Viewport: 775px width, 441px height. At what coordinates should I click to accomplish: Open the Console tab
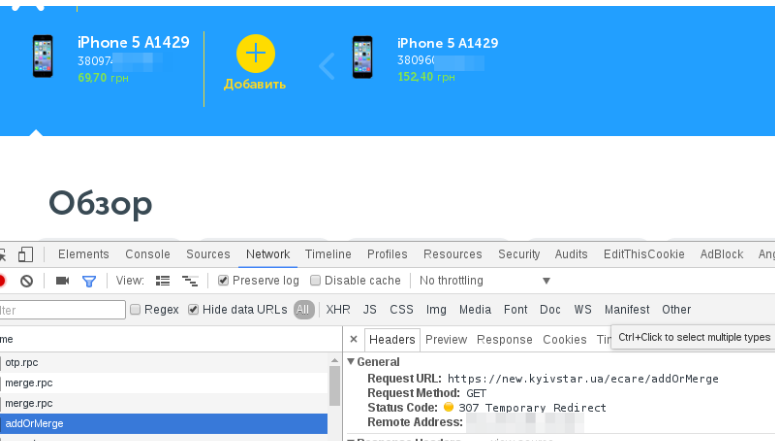coord(148,254)
